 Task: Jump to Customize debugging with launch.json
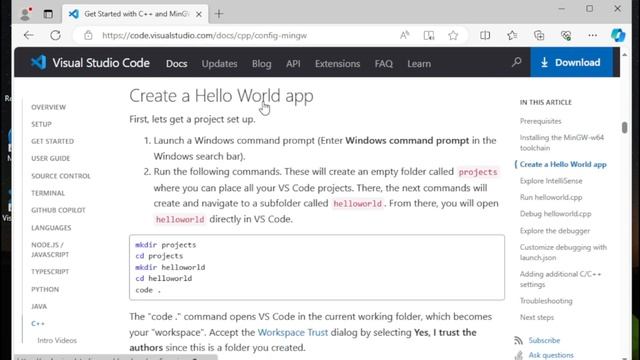click(x=563, y=252)
